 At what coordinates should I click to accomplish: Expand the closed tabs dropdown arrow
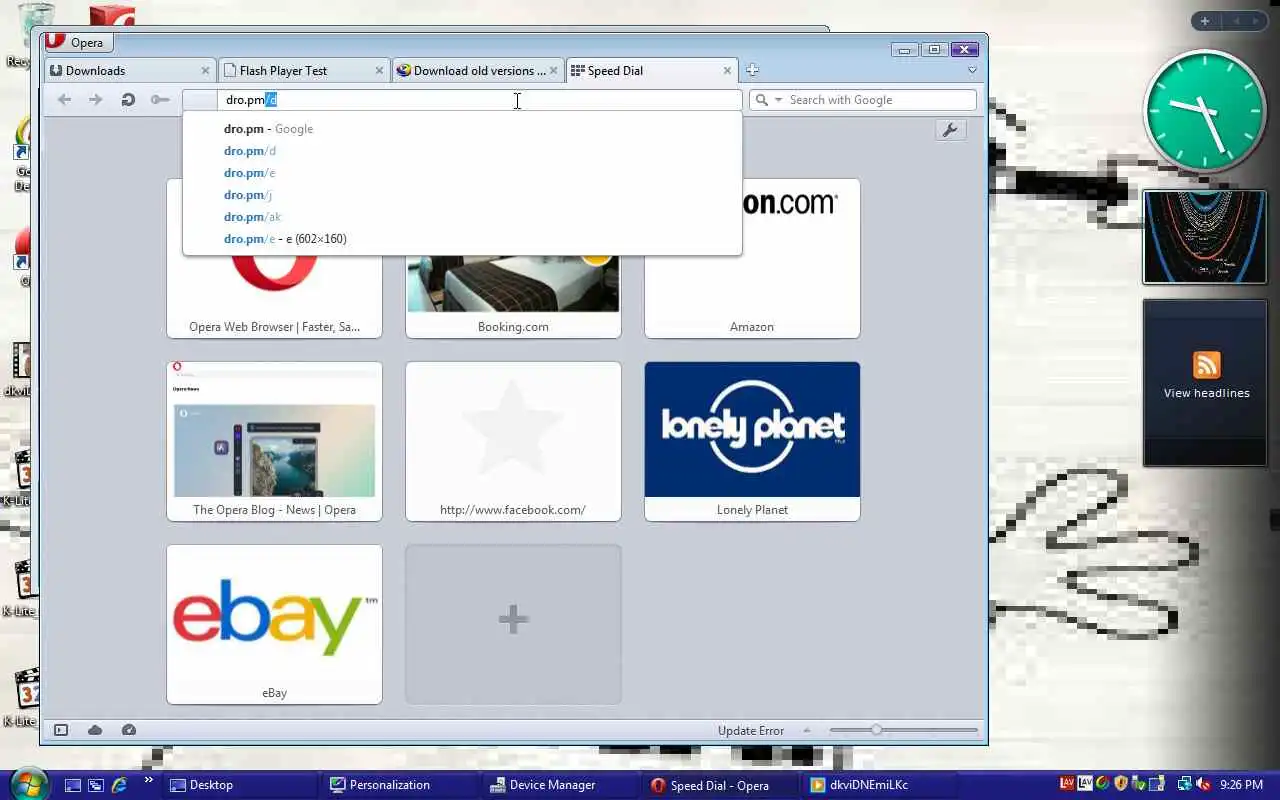(x=972, y=70)
